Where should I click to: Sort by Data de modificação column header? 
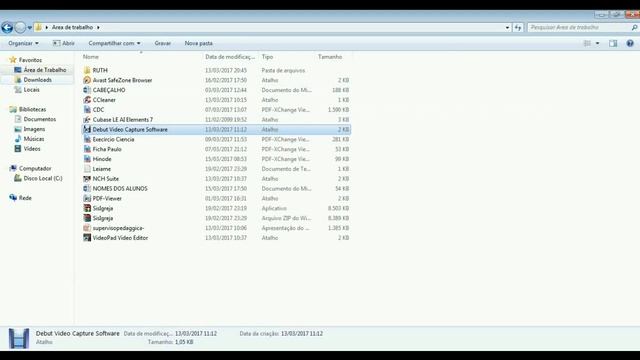tap(231, 57)
